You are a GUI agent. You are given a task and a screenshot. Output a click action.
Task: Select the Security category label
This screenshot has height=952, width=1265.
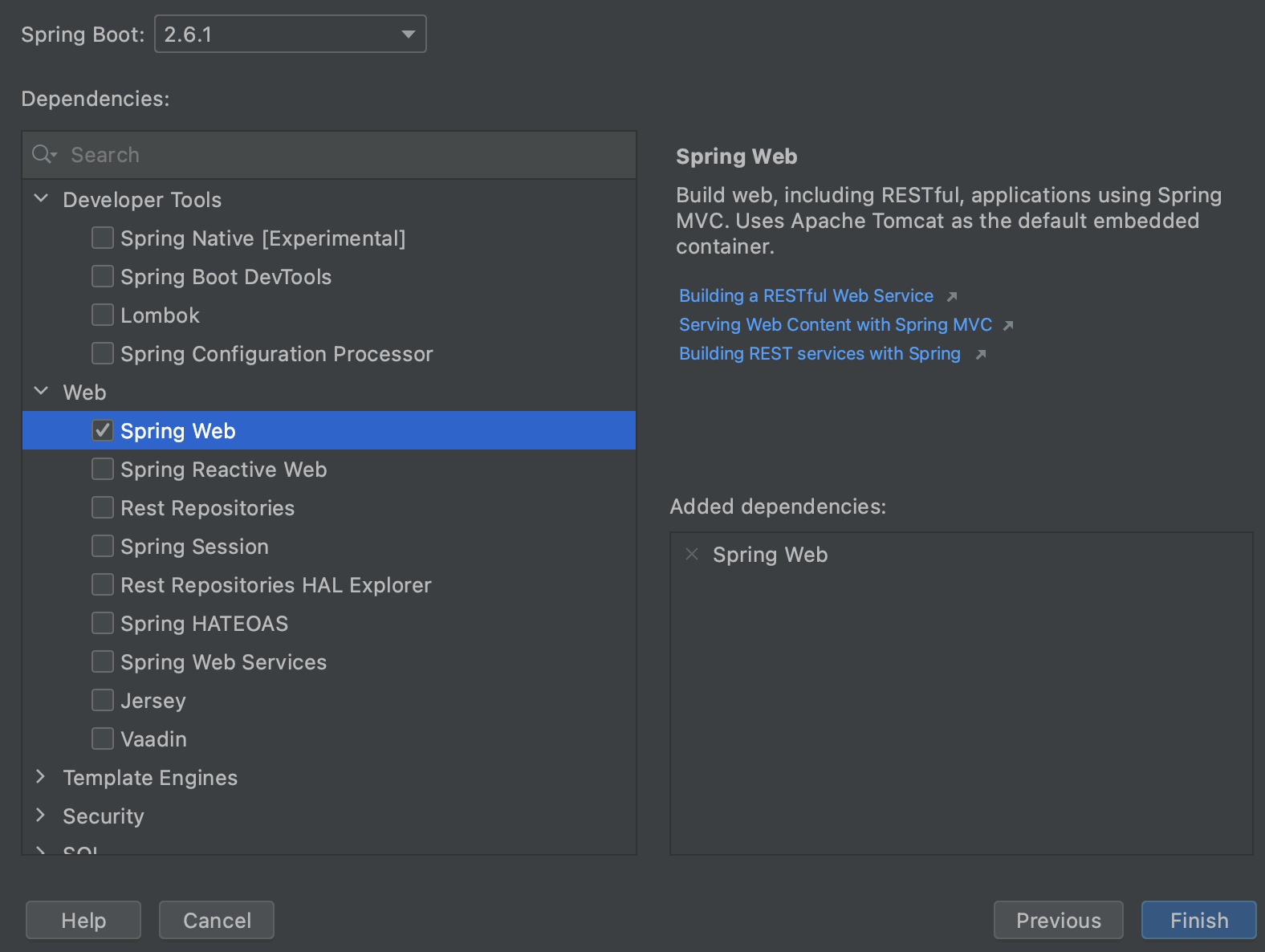click(104, 816)
